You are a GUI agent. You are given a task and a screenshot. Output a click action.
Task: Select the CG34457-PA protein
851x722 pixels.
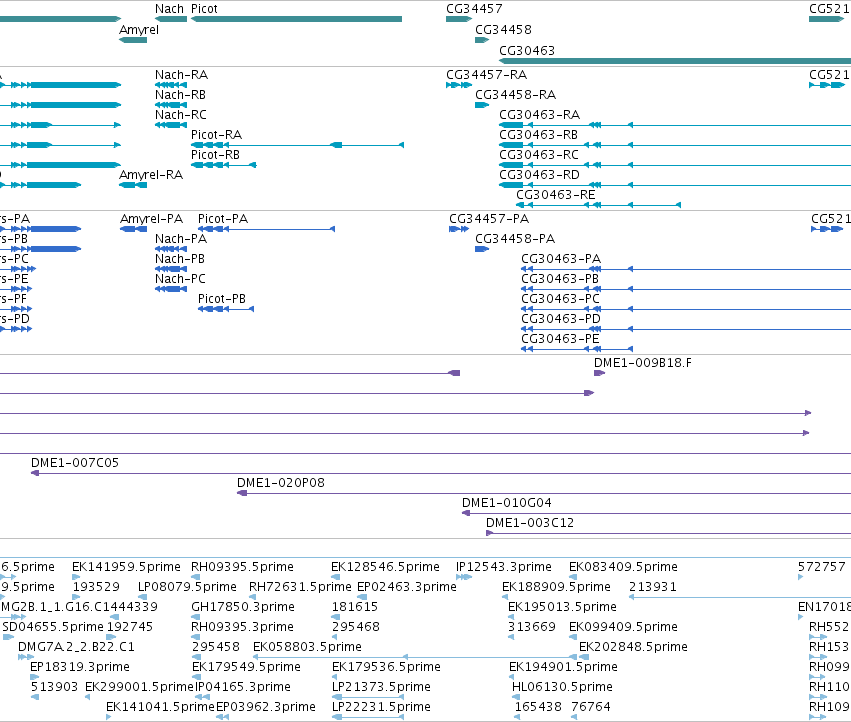point(459,229)
